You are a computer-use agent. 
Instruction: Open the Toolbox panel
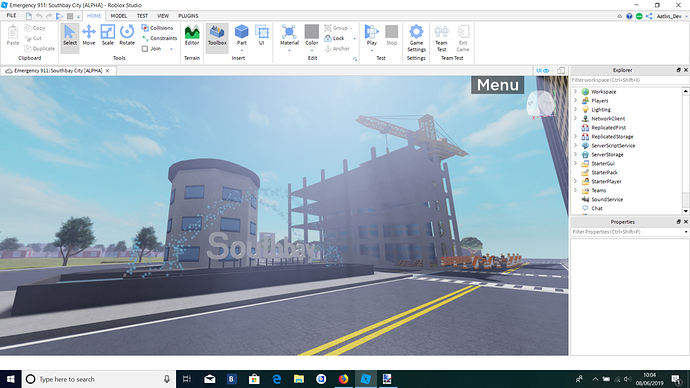pos(217,36)
